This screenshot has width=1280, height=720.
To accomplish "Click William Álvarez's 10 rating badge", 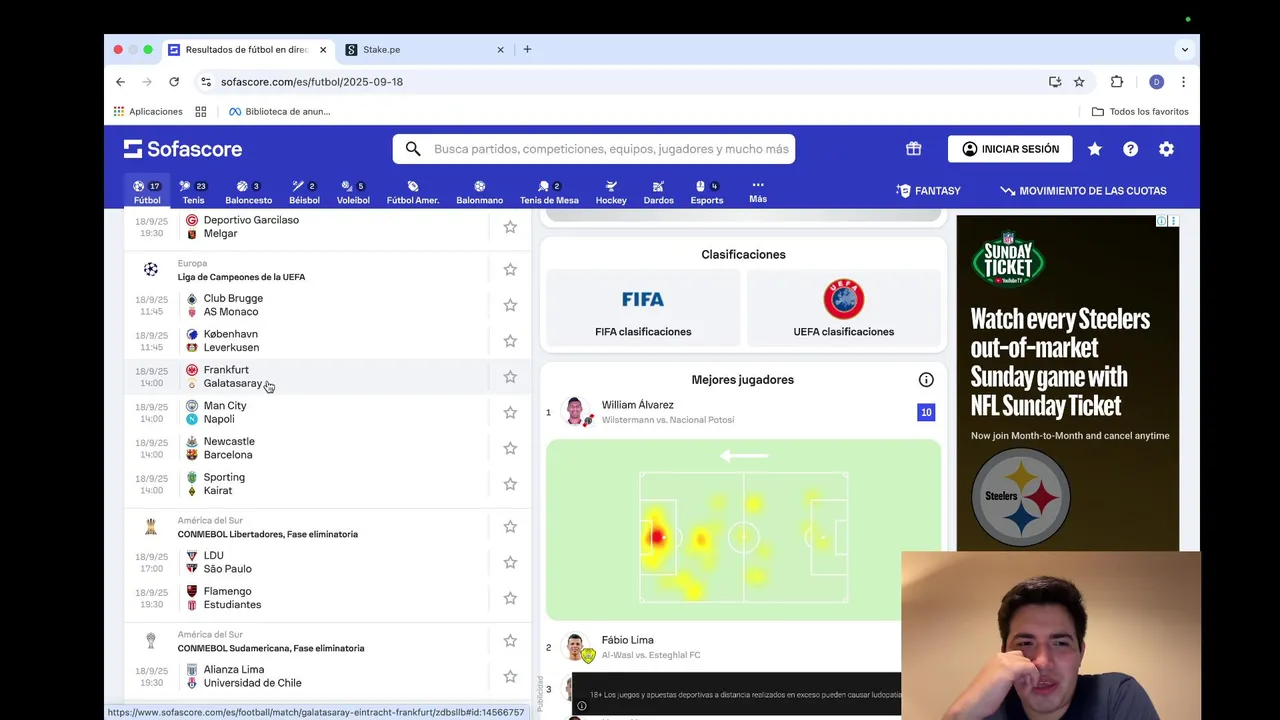I will pos(926,412).
